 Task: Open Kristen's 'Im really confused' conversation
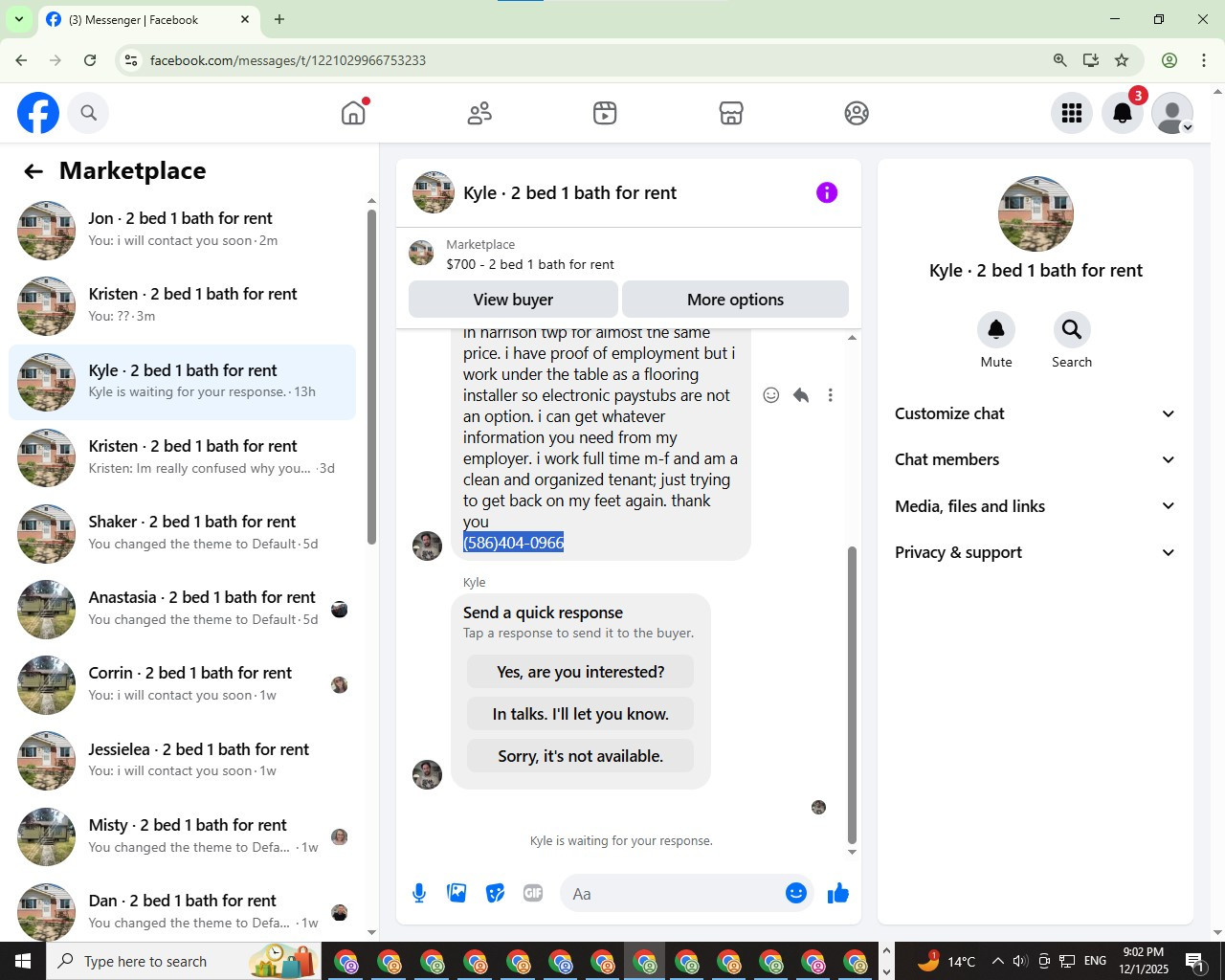pyautogui.click(x=182, y=457)
